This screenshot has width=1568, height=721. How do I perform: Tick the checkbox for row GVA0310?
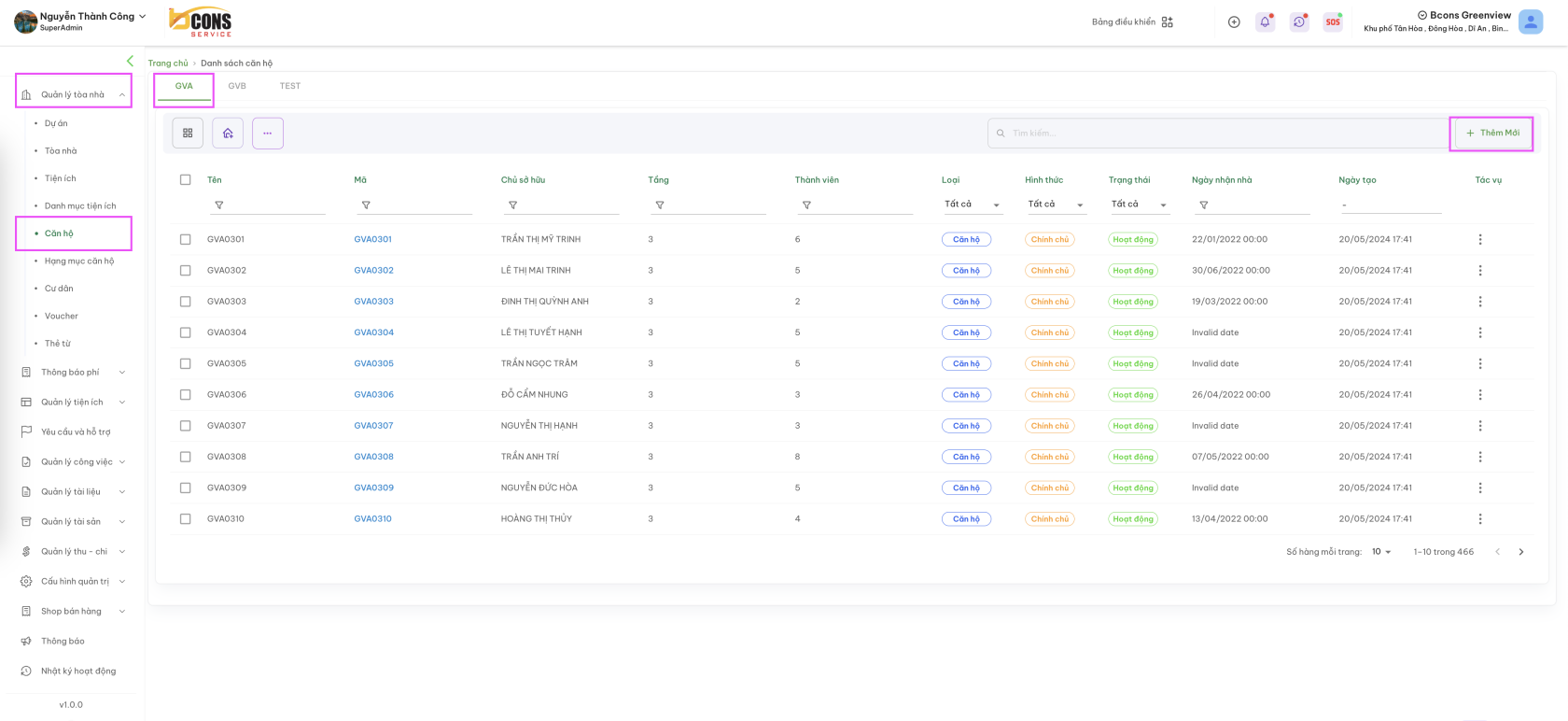point(185,518)
